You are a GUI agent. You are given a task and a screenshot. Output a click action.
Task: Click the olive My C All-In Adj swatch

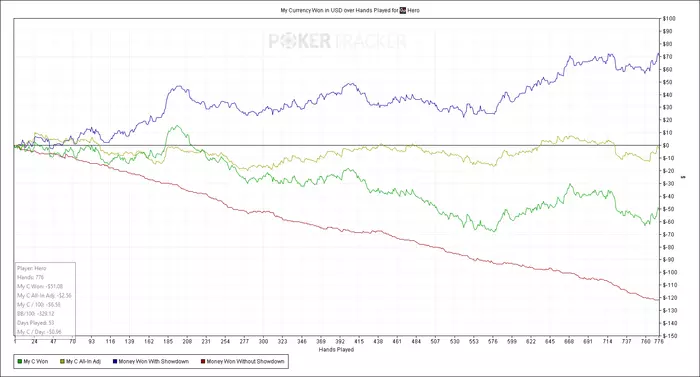coord(62,361)
